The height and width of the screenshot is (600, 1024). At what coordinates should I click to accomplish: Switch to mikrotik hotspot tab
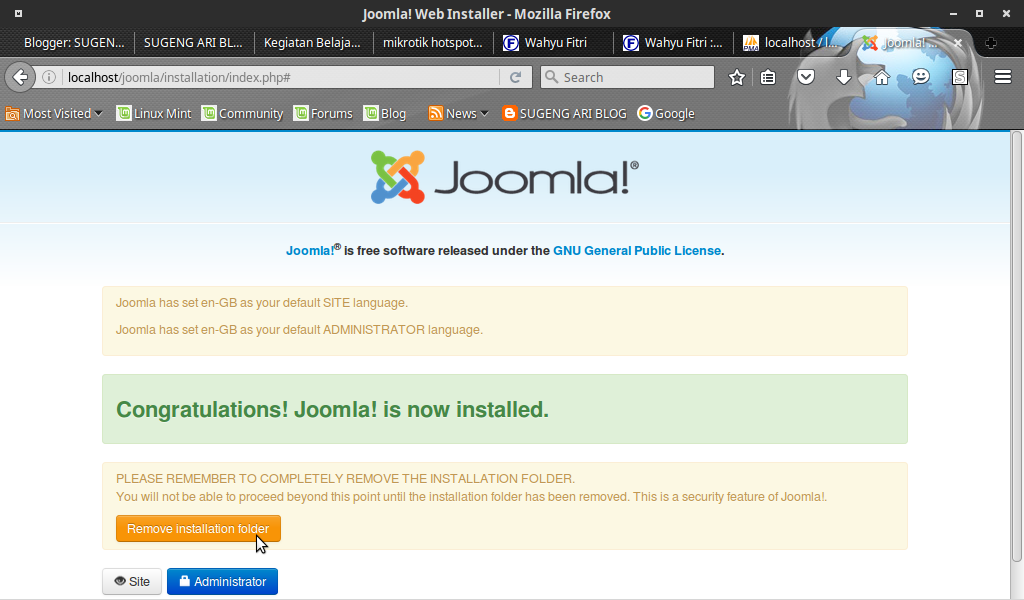coord(432,43)
